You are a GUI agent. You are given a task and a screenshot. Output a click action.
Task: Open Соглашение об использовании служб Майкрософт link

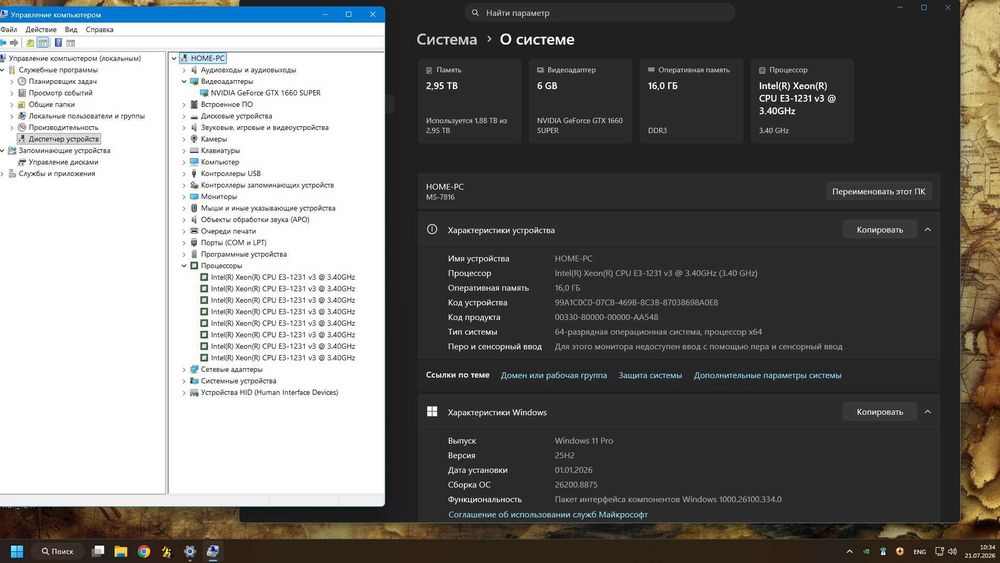coord(548,515)
